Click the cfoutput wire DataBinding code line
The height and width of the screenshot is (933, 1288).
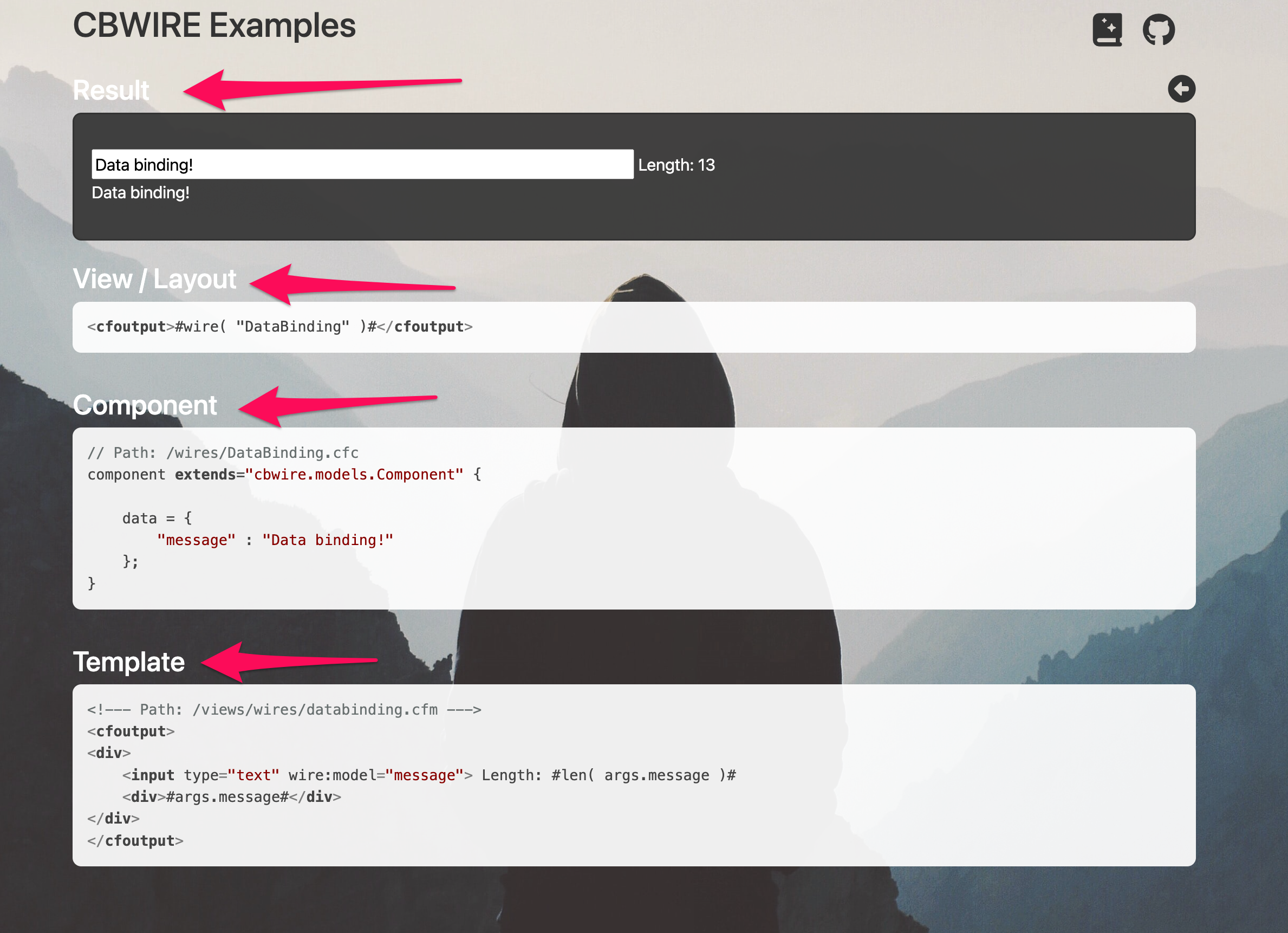click(280, 327)
